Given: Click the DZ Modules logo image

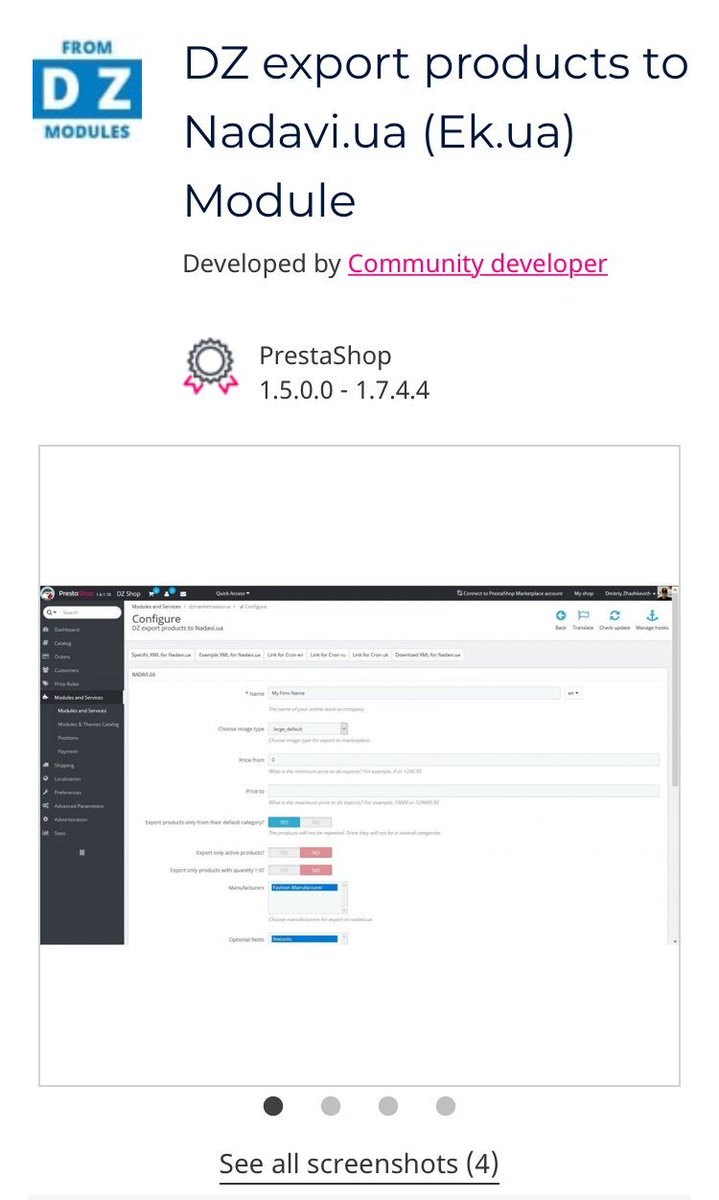Looking at the screenshot, I should [x=87, y=89].
